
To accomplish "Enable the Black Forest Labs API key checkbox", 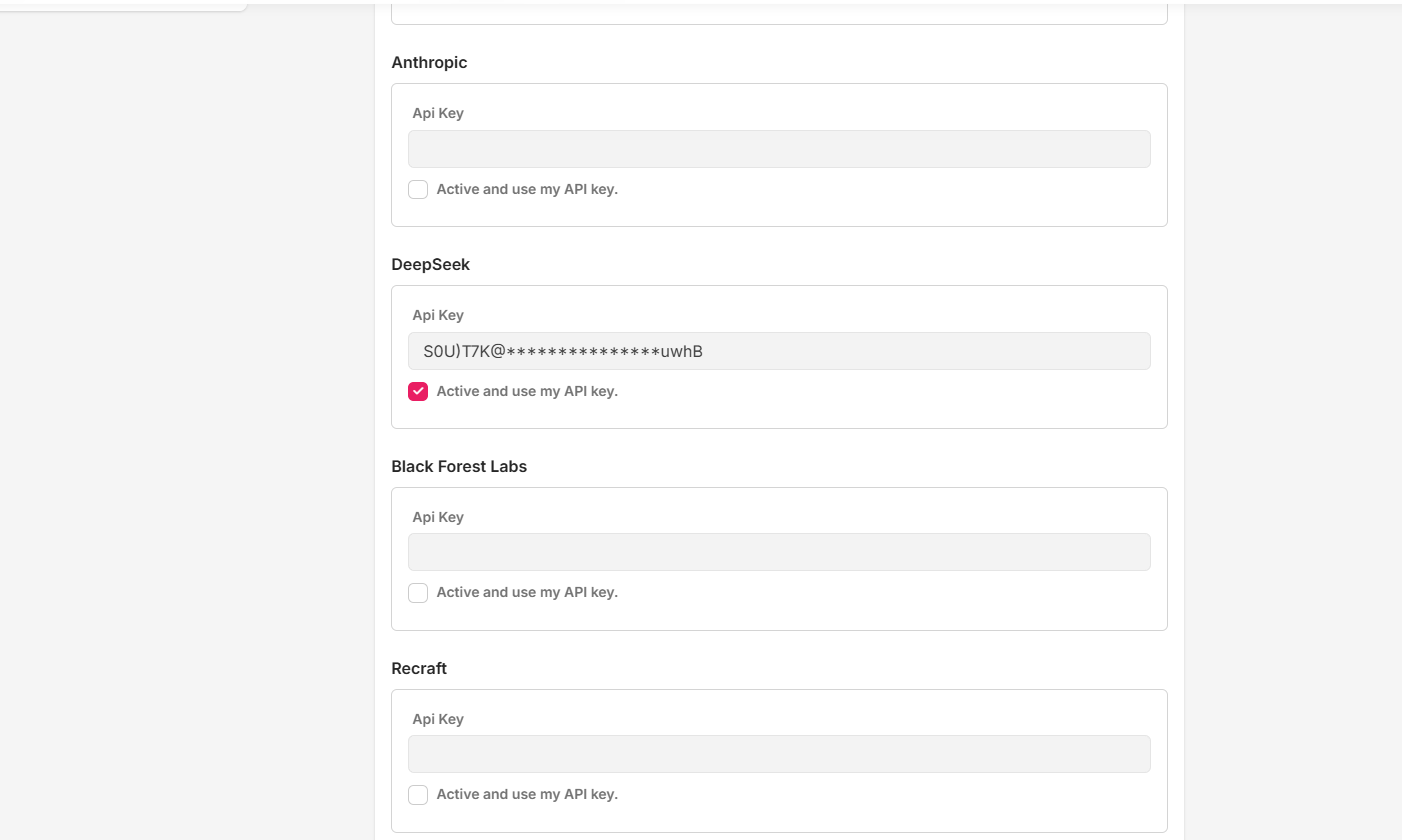I will point(418,593).
